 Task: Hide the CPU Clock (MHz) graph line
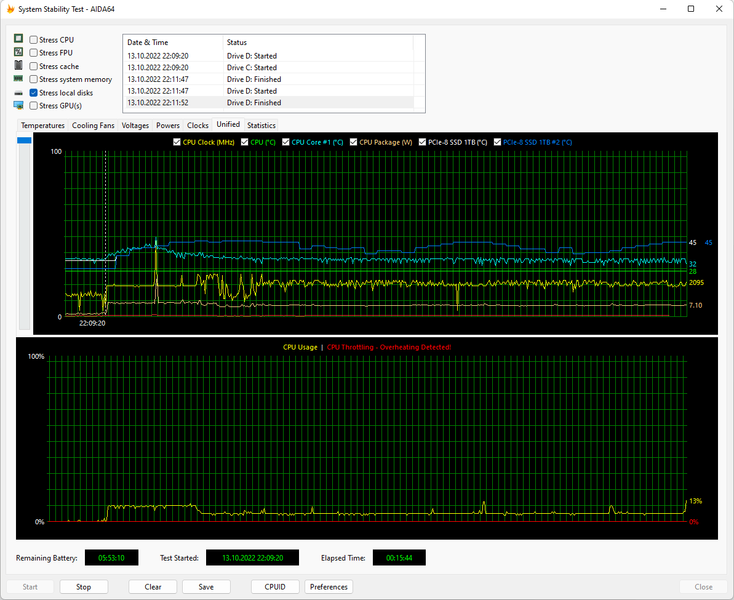[177, 142]
